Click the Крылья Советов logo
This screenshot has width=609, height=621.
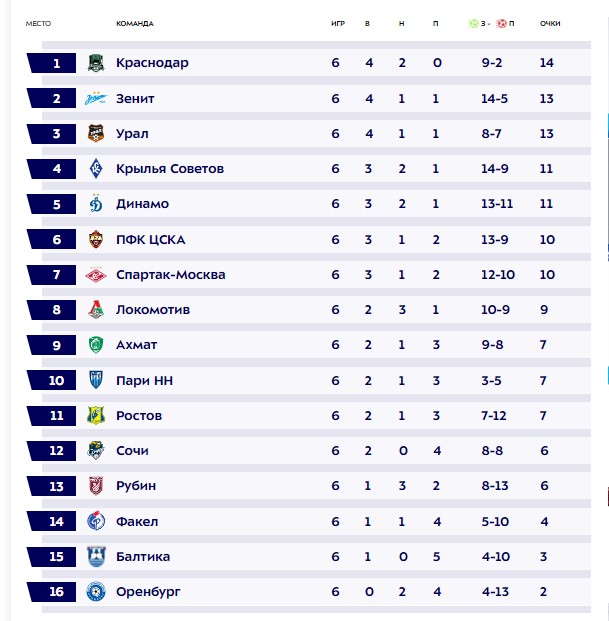click(96, 169)
